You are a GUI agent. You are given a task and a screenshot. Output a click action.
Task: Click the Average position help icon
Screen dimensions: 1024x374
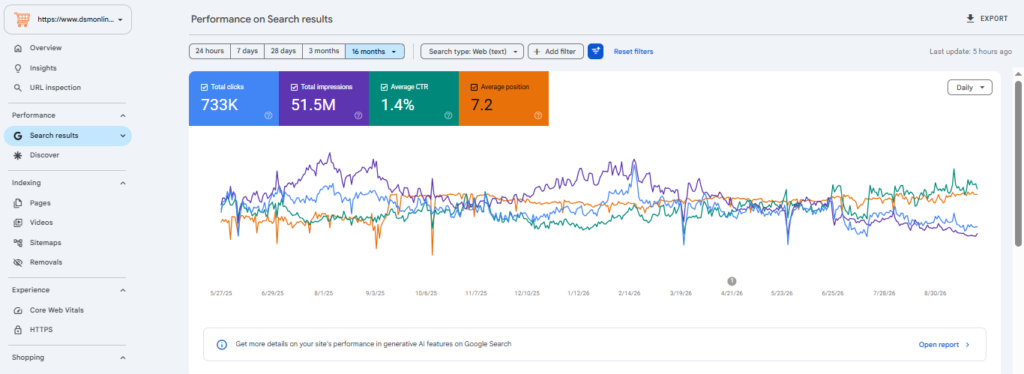[x=537, y=116]
